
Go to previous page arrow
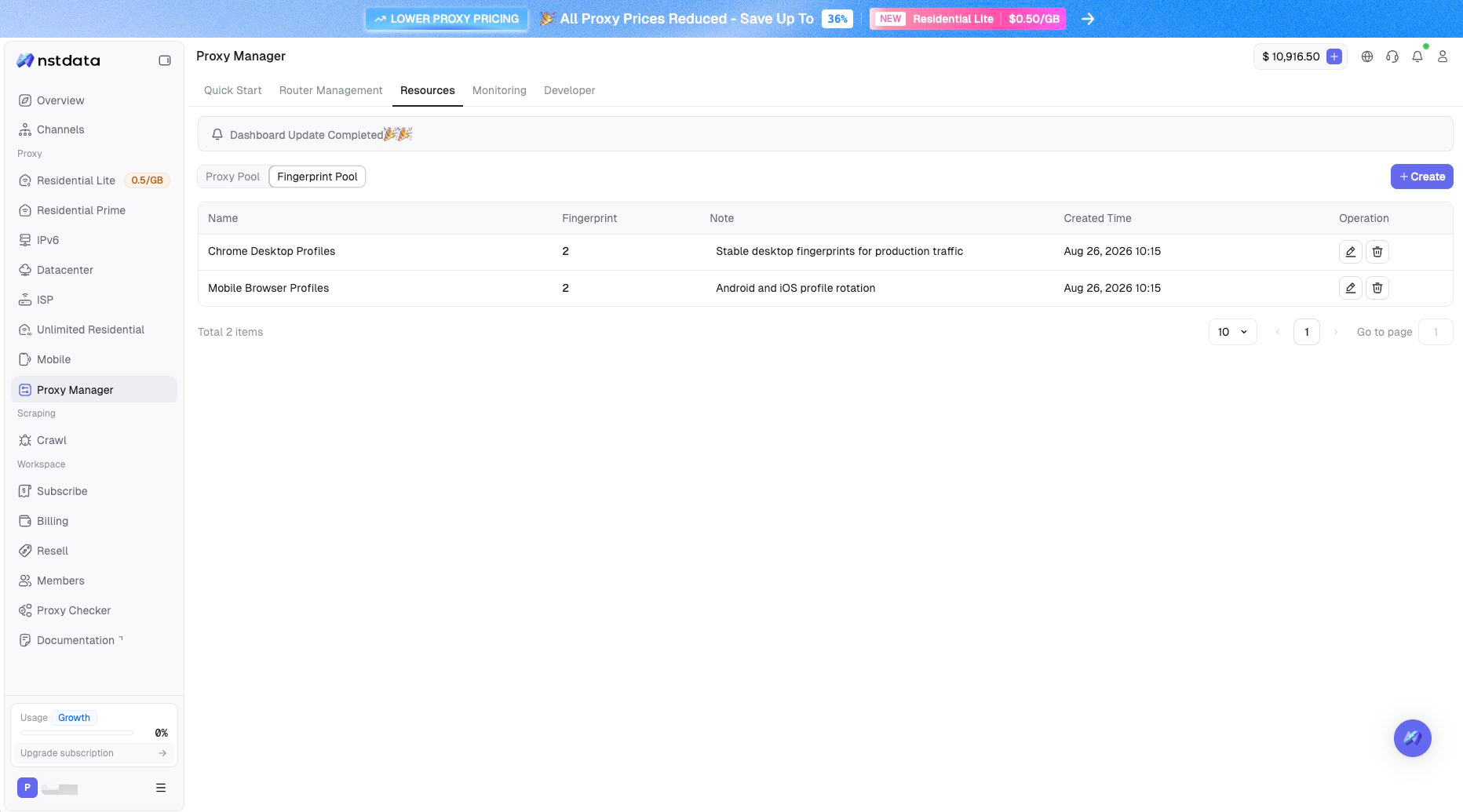pos(1278,332)
